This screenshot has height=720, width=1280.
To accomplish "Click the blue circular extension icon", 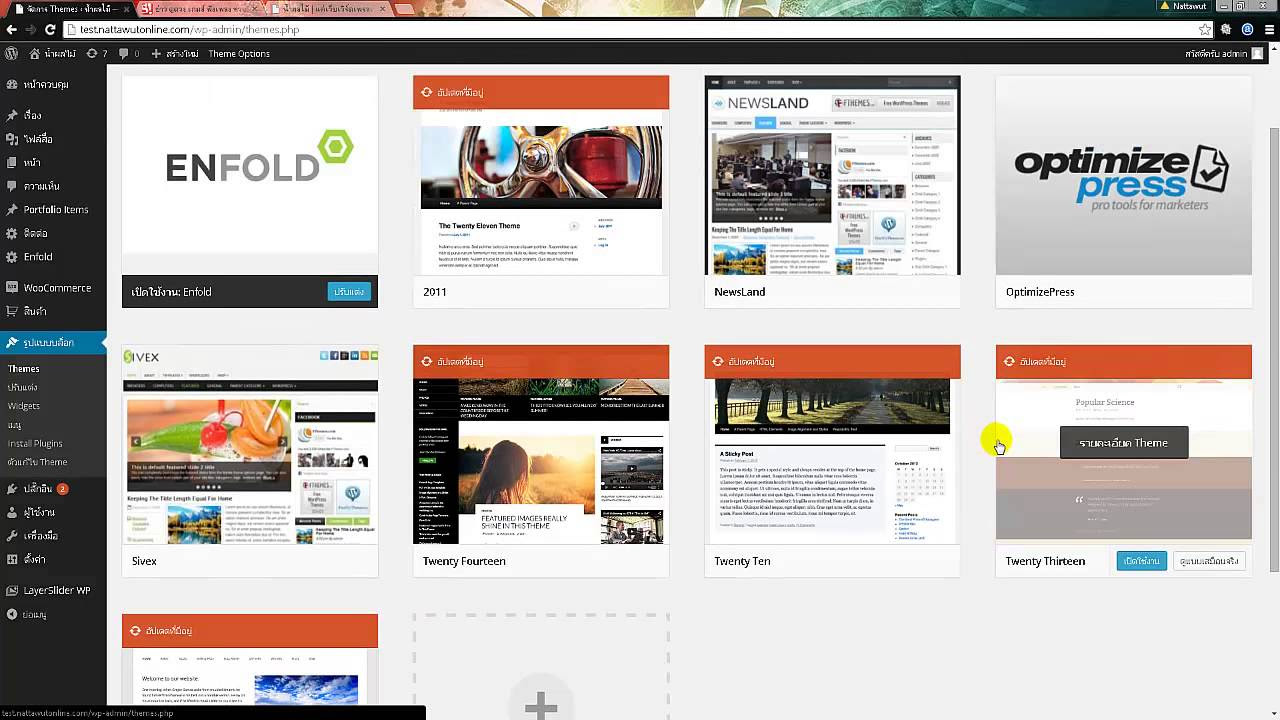I will [x=1247, y=29].
